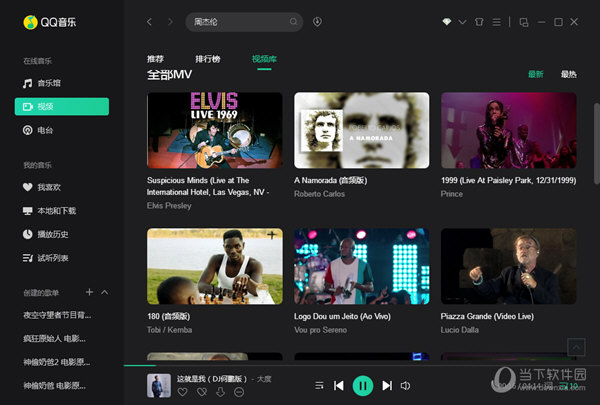Image resolution: width=600 pixels, height=405 pixels.
Task: Switch to 推荐 tab
Action: 155,59
